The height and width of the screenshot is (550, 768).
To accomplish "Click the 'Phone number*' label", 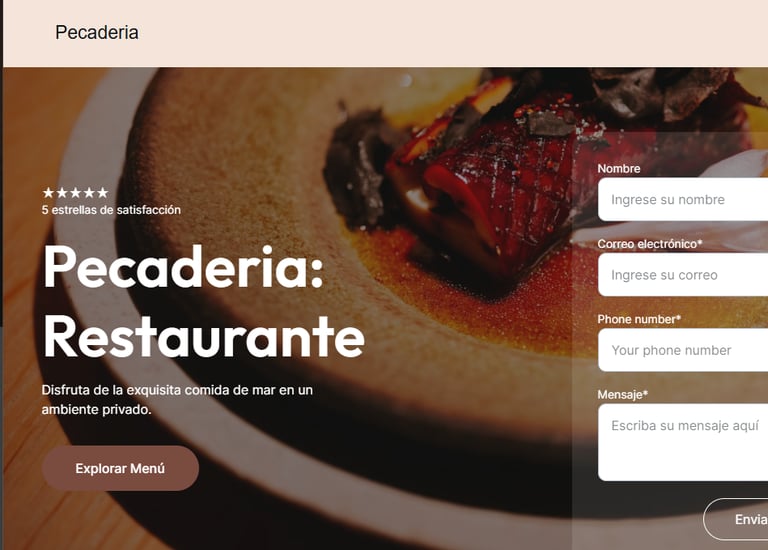I will [x=639, y=319].
